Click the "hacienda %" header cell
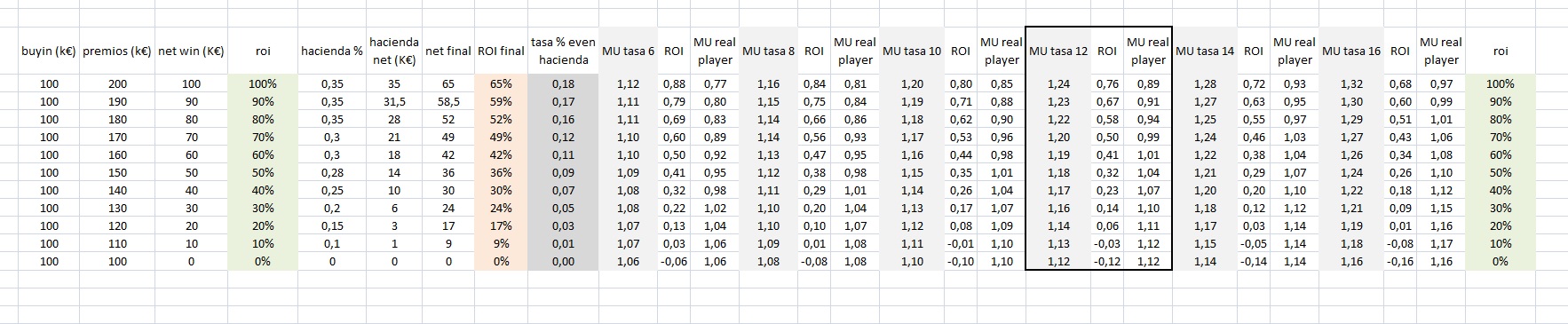Image resolution: width=1568 pixels, height=324 pixels. [332, 51]
